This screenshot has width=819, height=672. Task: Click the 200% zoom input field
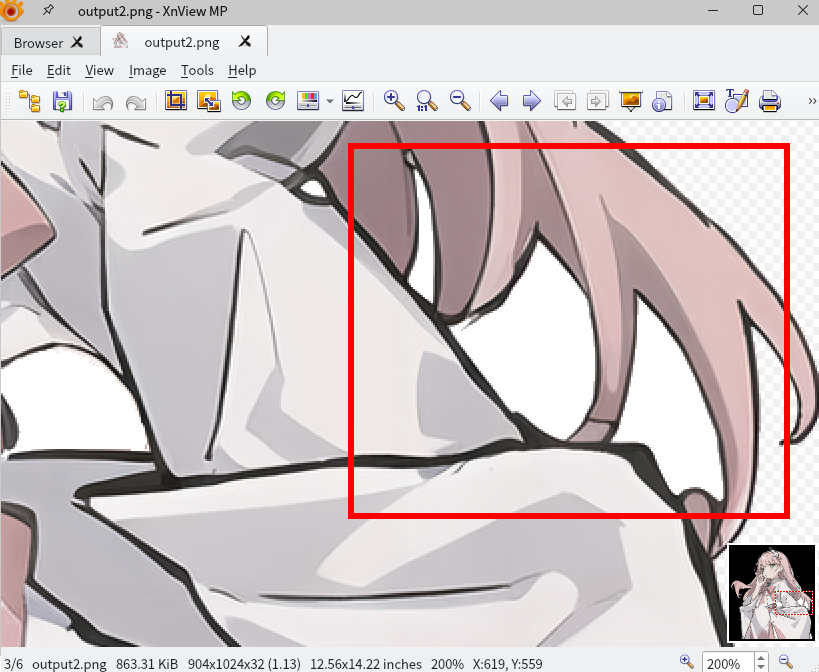pyautogui.click(x=728, y=664)
